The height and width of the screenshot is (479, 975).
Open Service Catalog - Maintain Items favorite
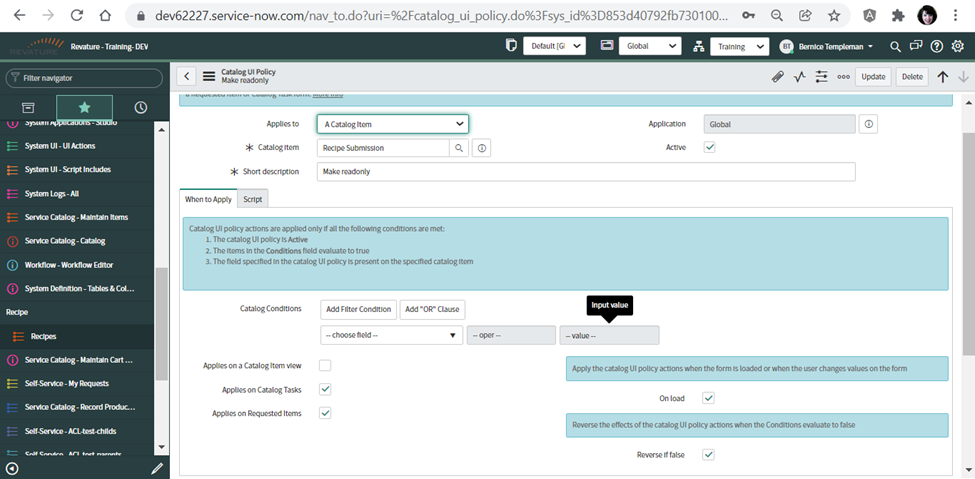click(77, 217)
